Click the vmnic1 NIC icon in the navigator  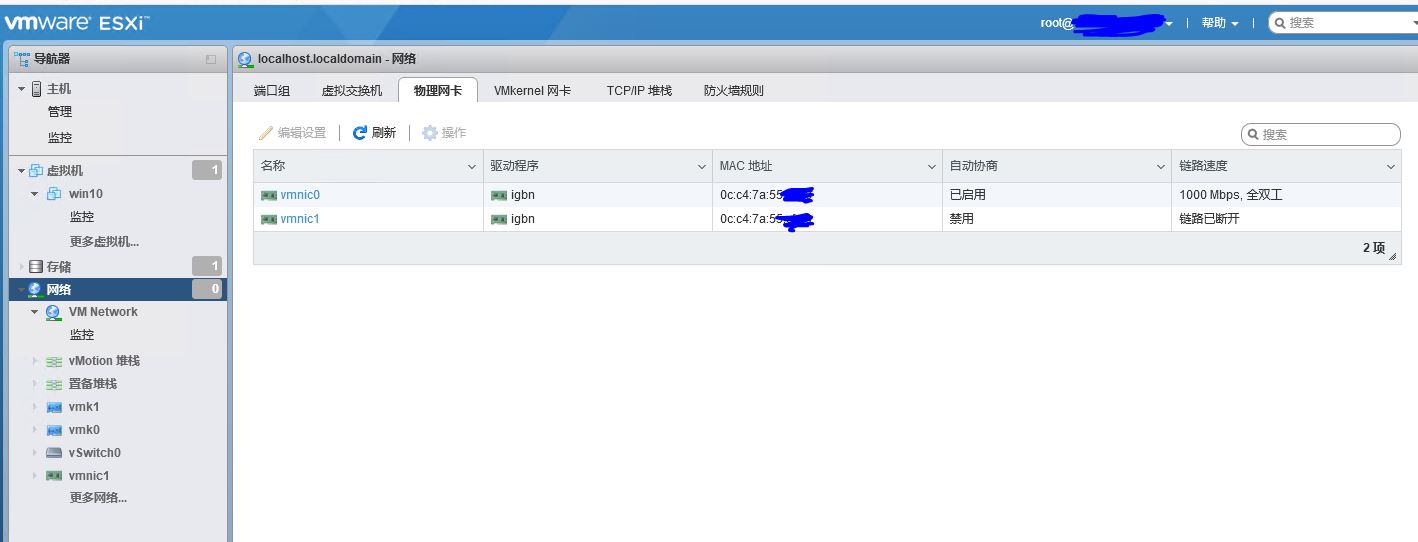[x=54, y=476]
